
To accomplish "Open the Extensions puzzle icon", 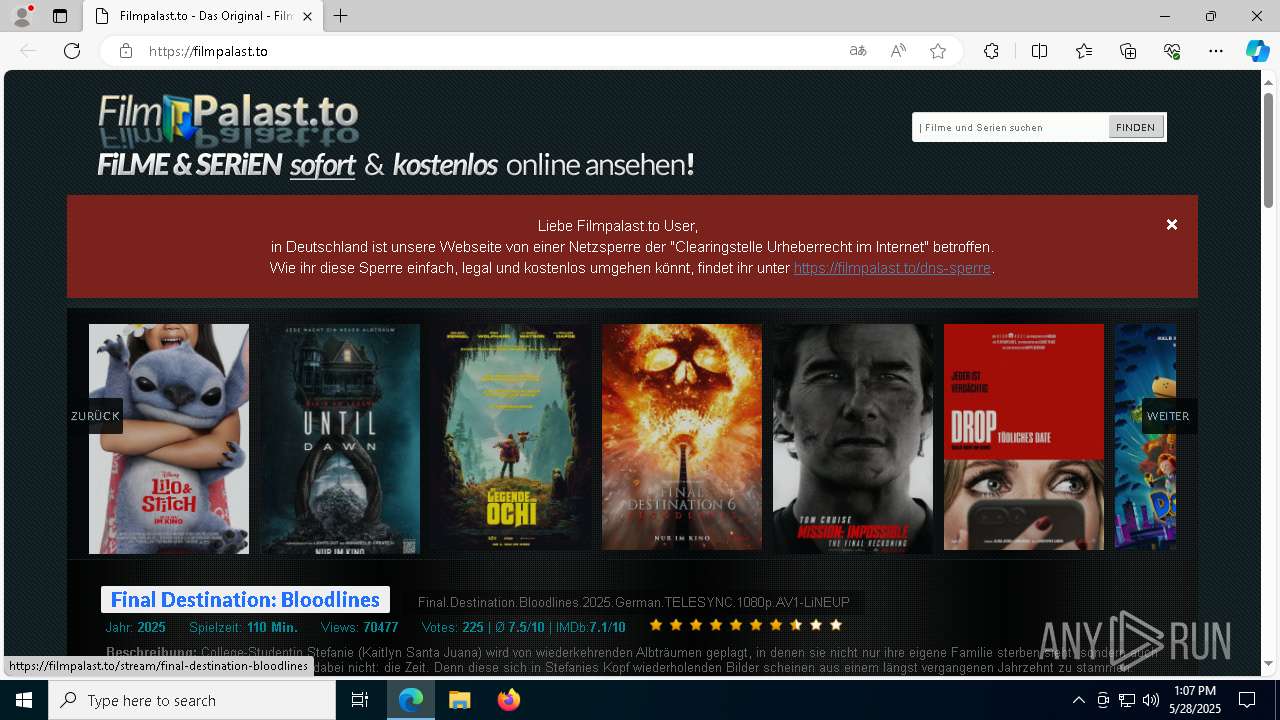I will coord(991,51).
